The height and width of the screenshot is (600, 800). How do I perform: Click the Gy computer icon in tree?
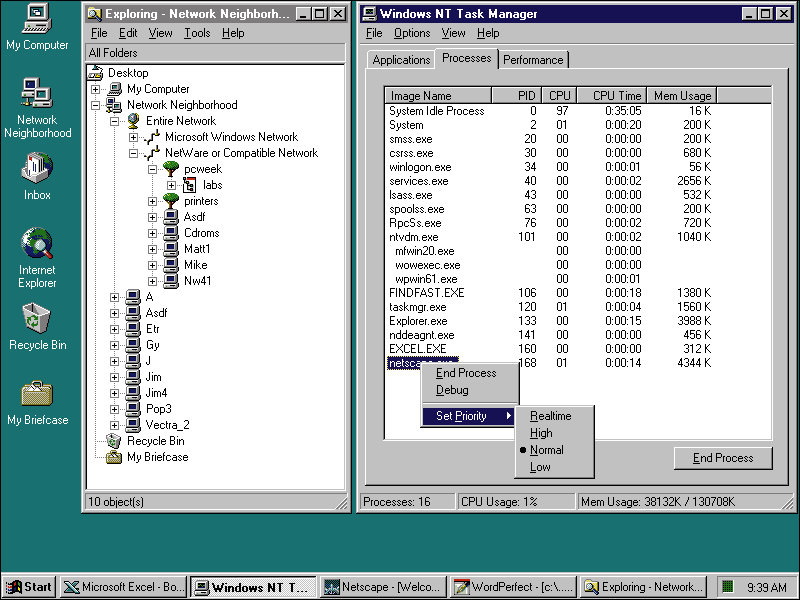click(133, 345)
